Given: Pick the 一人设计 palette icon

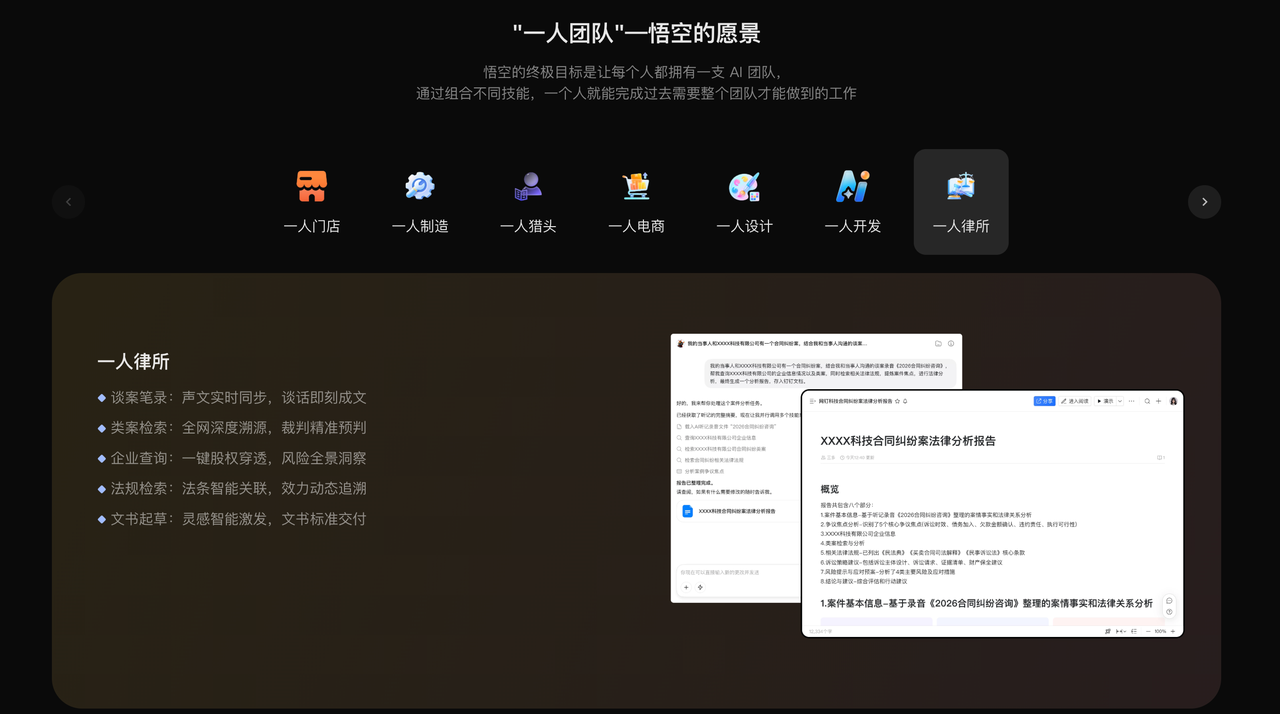Looking at the screenshot, I should [x=744, y=187].
